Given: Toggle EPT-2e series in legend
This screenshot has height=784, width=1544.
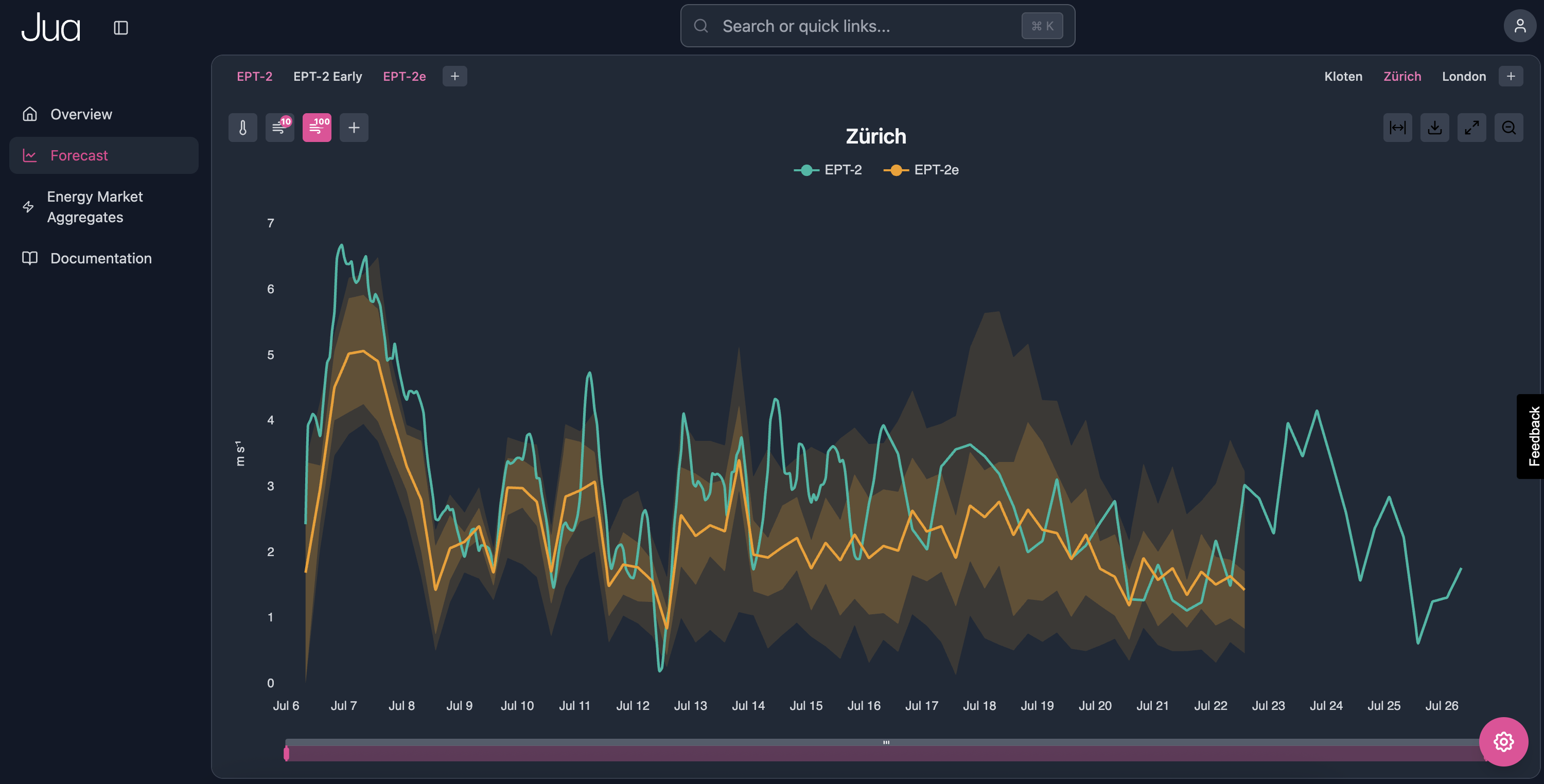Looking at the screenshot, I should (921, 170).
